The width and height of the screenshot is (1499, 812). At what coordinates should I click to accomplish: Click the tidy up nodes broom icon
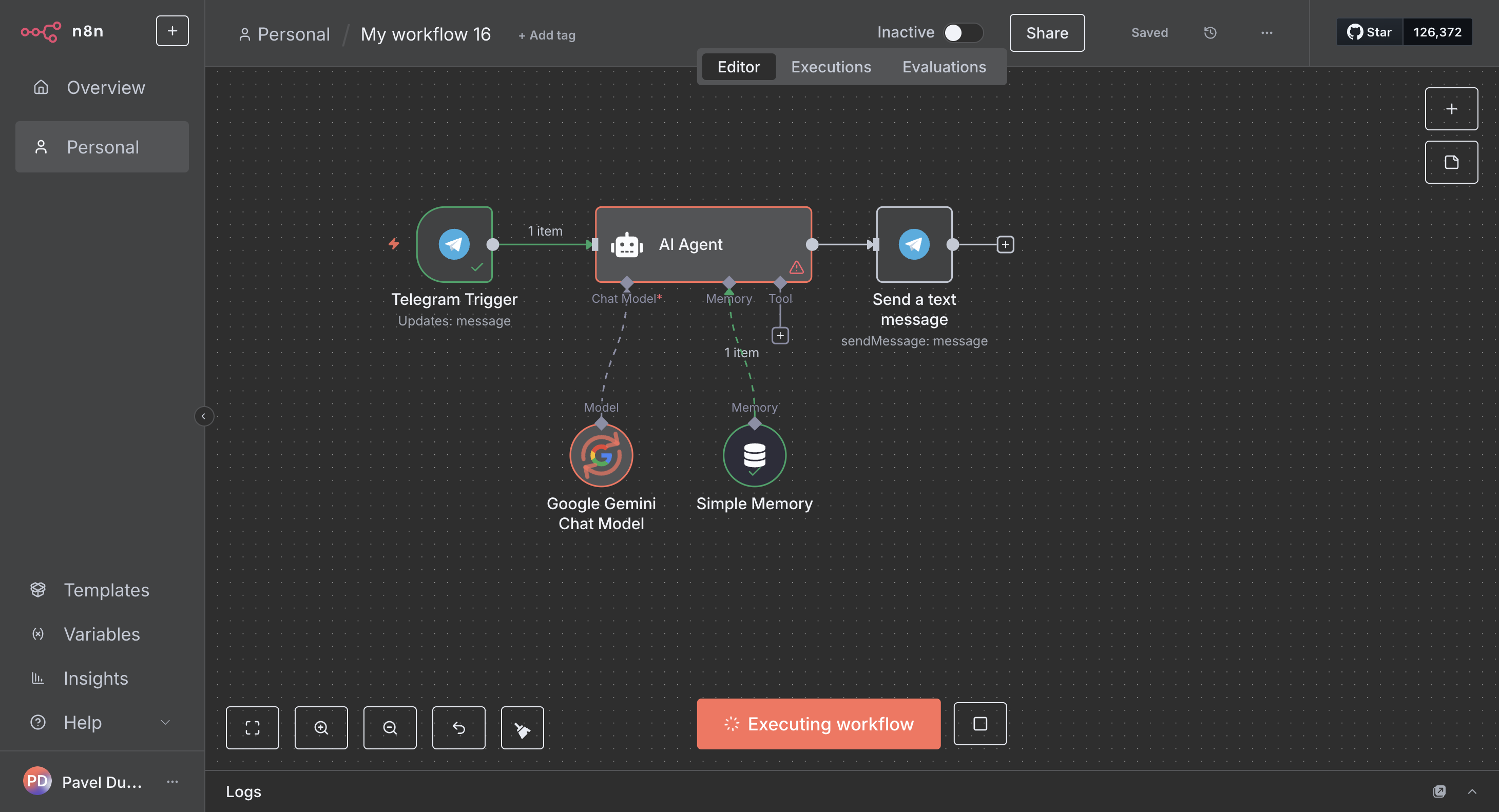click(522, 727)
